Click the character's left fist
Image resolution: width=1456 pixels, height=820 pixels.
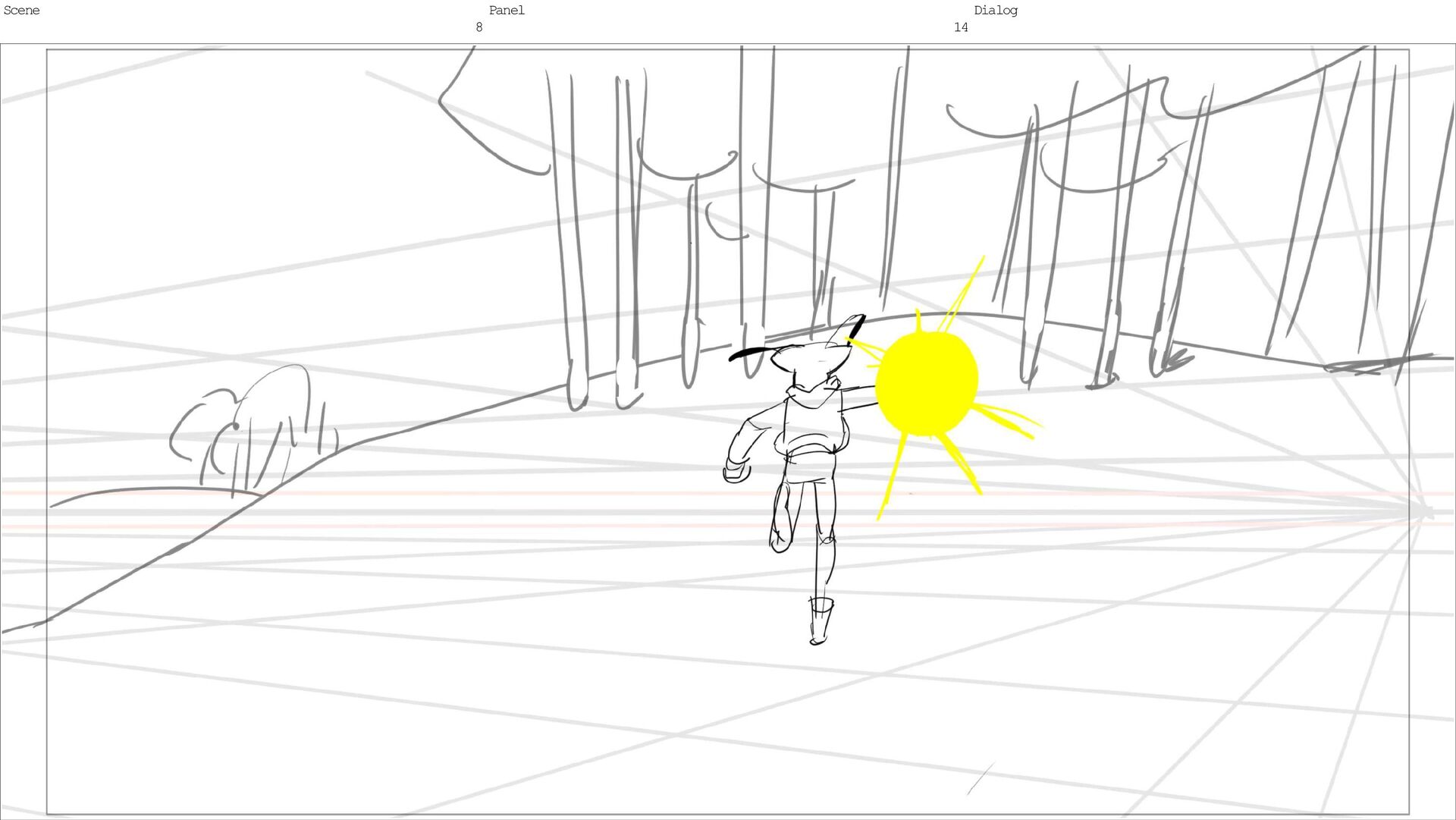pos(736,472)
